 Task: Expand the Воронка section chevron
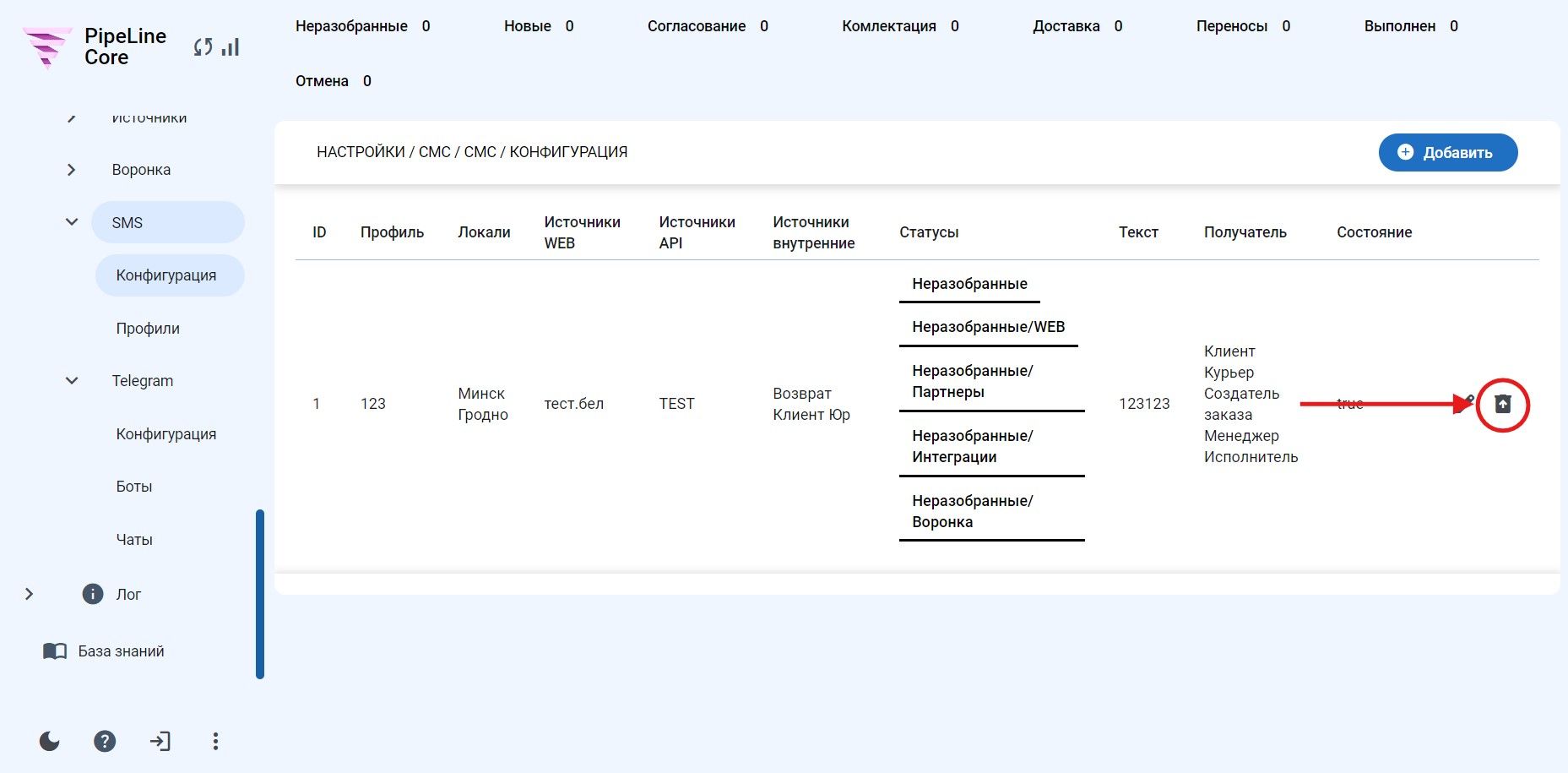coord(71,170)
